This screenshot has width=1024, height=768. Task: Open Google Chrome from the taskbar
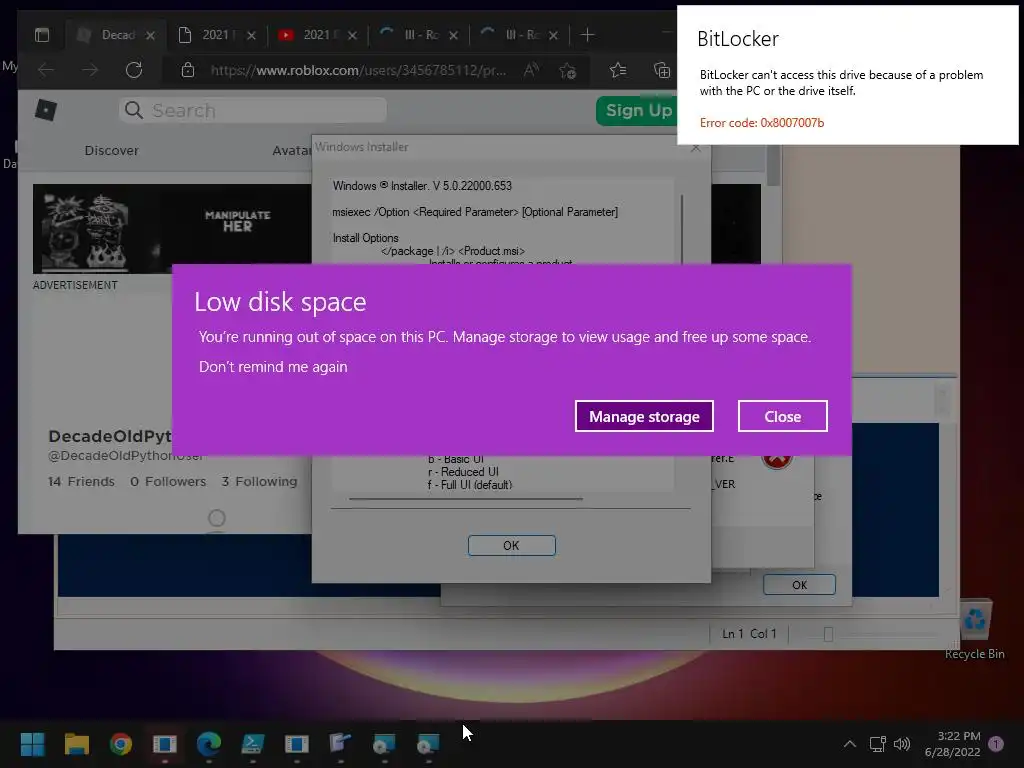point(121,744)
